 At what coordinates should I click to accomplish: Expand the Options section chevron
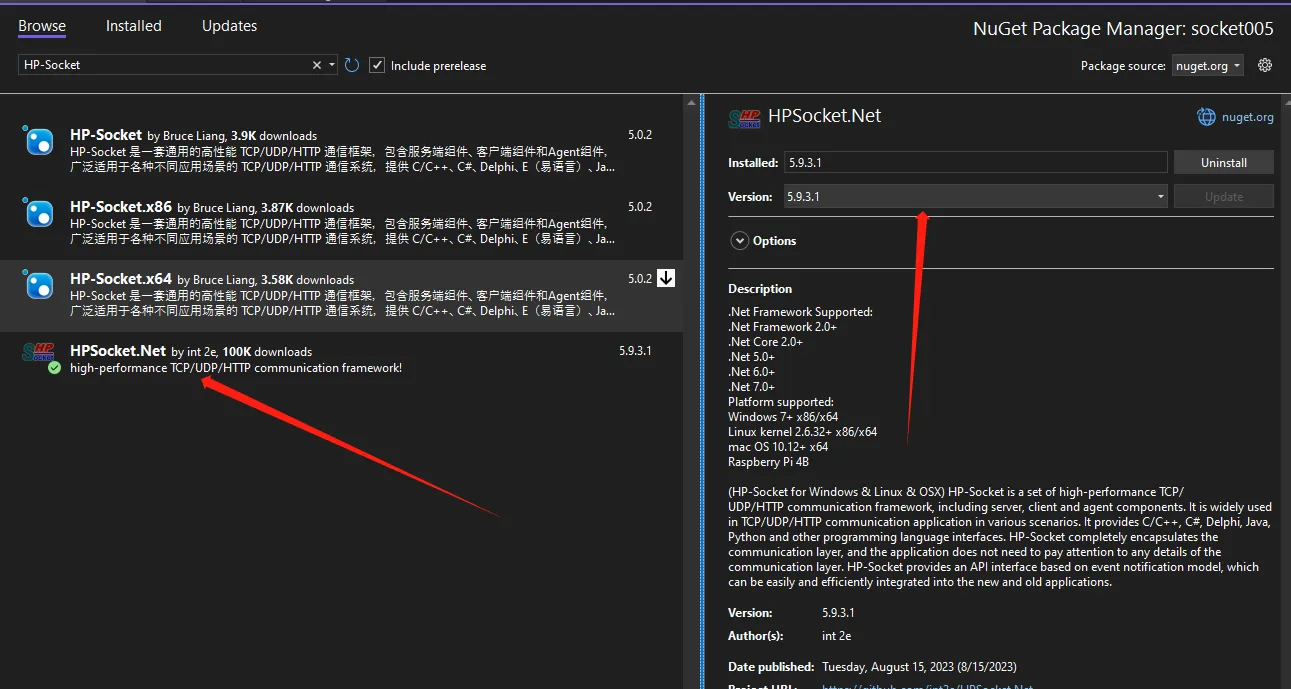(740, 241)
